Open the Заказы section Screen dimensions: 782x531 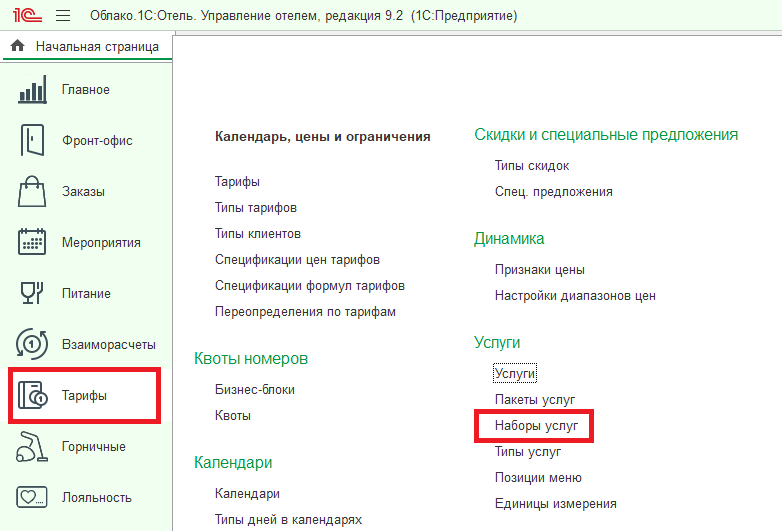[83, 191]
